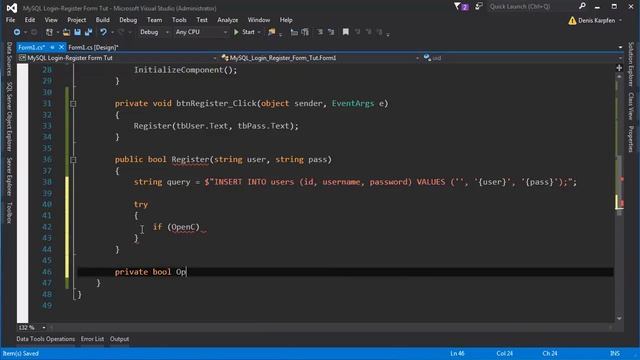Open the Data Tools Operations tab

point(46,339)
